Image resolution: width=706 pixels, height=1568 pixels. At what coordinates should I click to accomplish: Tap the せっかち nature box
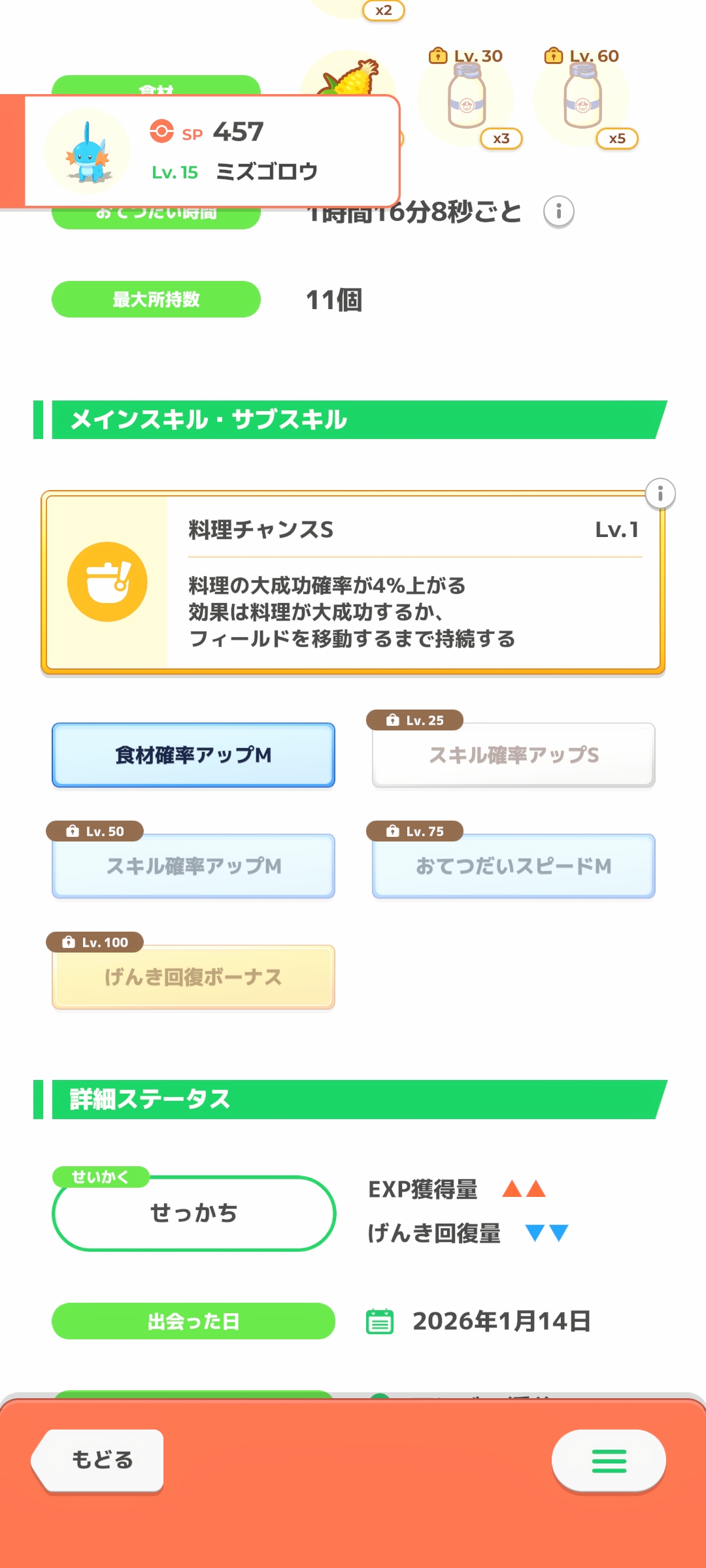coord(194,1214)
